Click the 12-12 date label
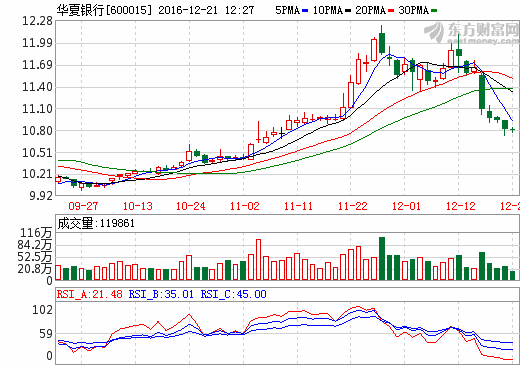 click(461, 206)
